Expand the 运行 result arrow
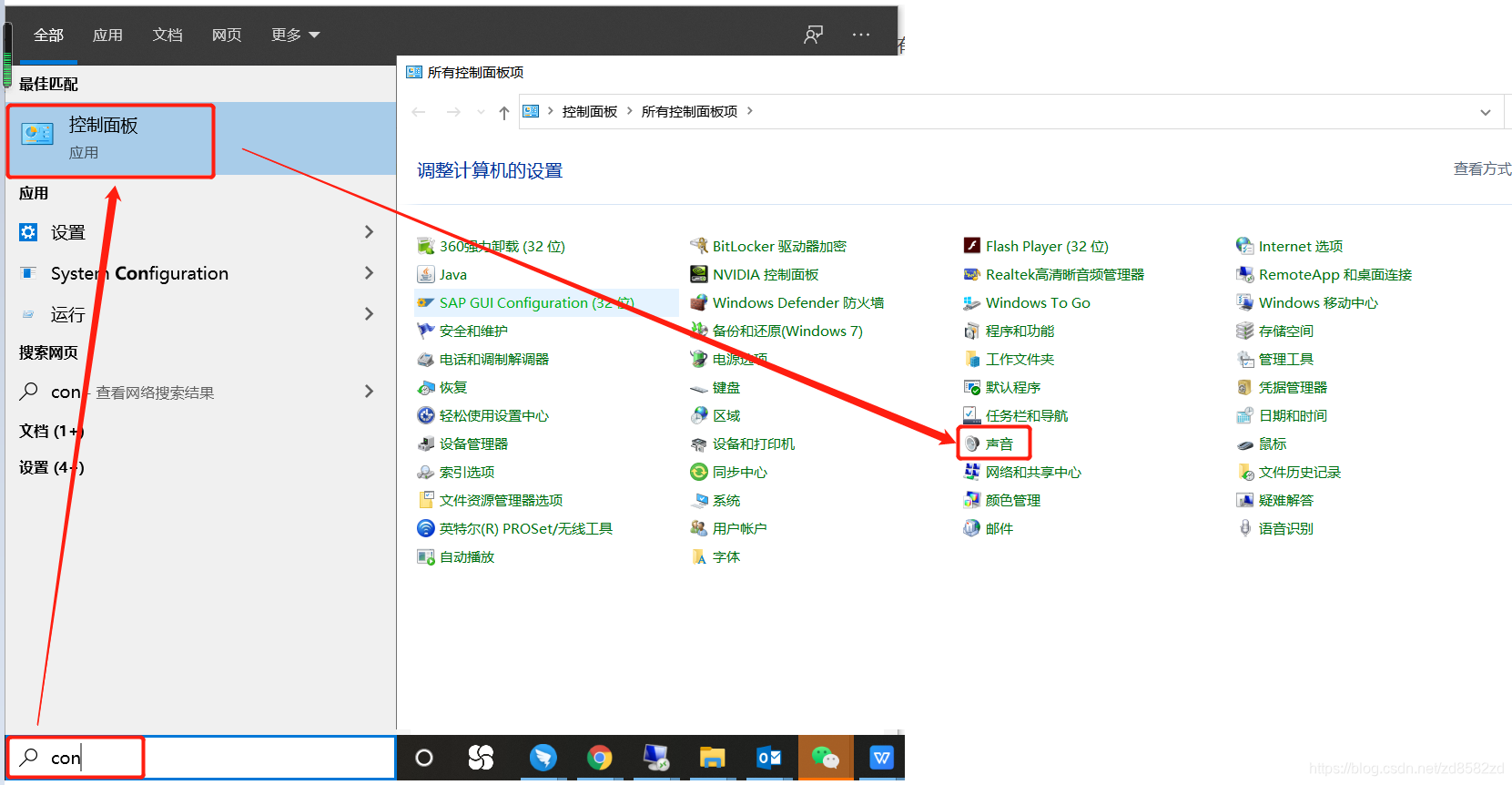The width and height of the screenshot is (1512, 785). [369, 314]
